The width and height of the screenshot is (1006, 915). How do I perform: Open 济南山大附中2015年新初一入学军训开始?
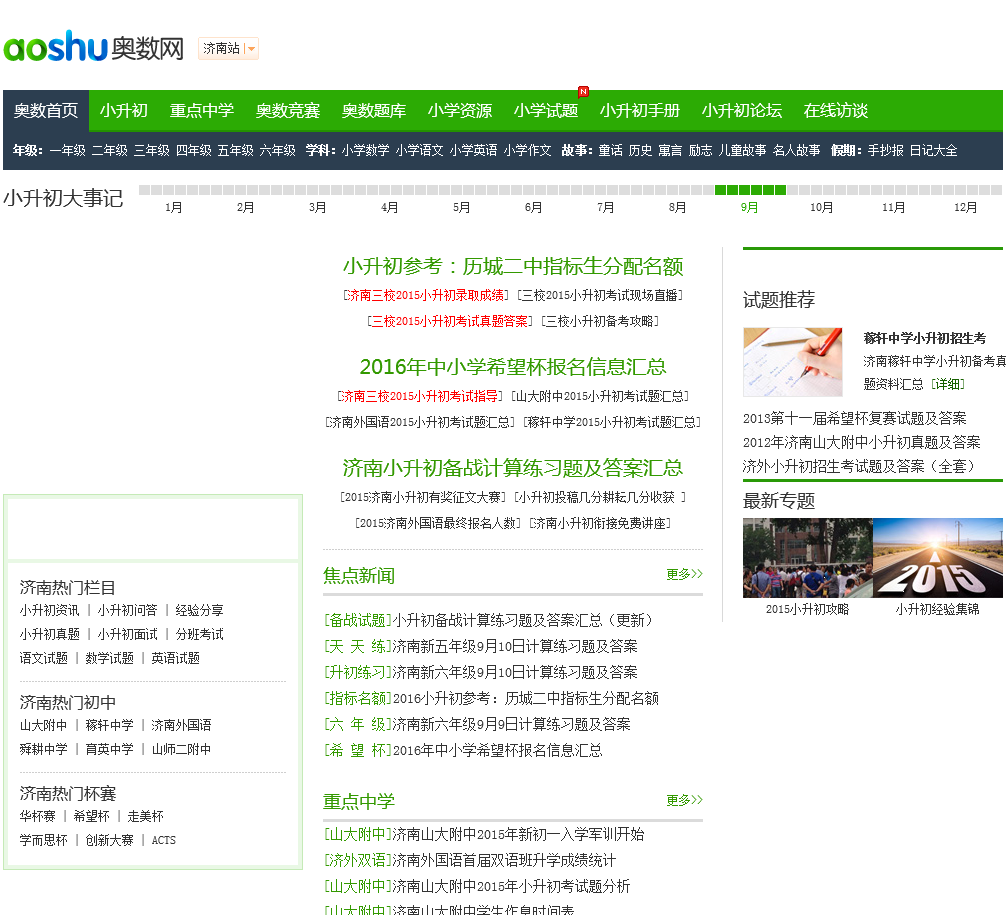pos(518,834)
